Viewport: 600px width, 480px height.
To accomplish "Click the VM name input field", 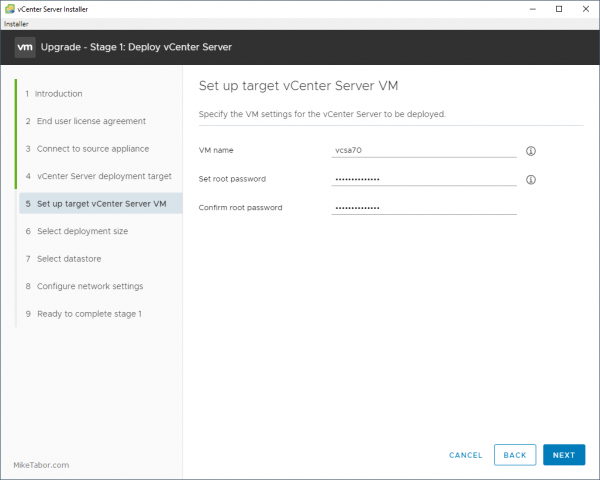I will (x=424, y=150).
